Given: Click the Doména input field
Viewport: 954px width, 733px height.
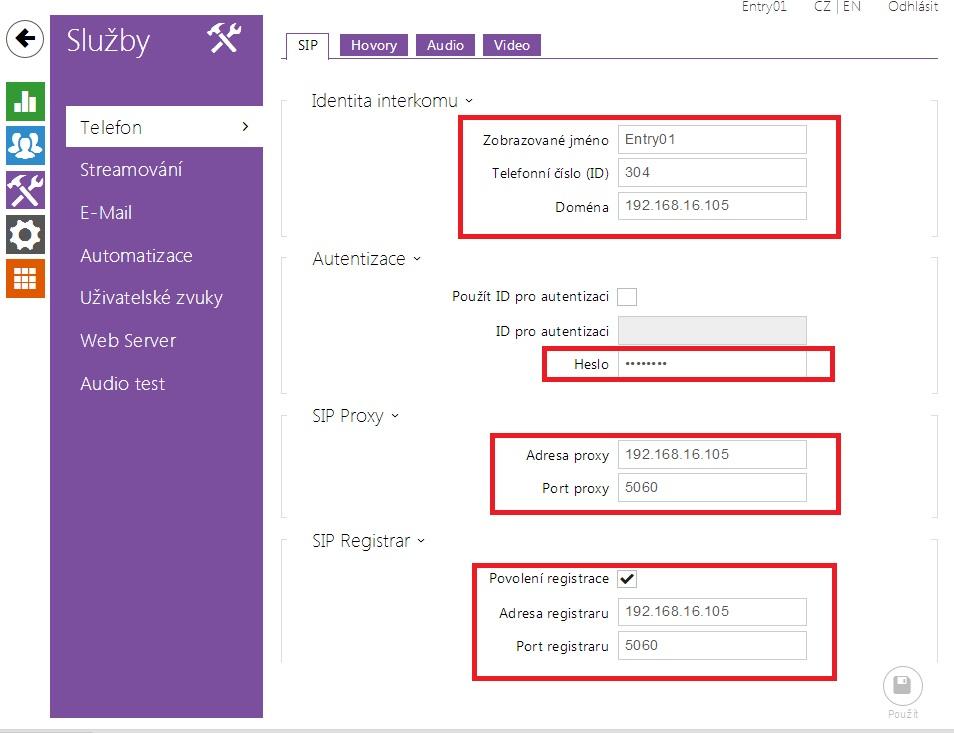Looking at the screenshot, I should [x=712, y=206].
